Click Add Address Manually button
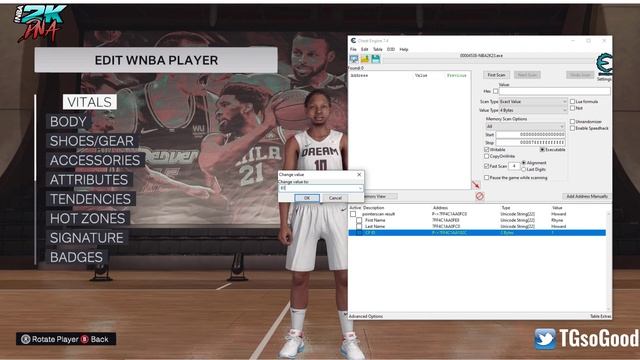This screenshot has height=360, width=640. tap(587, 196)
